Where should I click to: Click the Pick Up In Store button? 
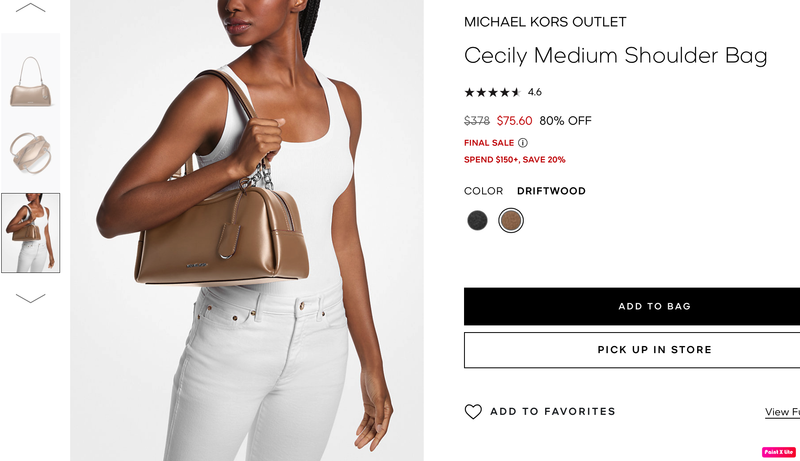coord(632,350)
